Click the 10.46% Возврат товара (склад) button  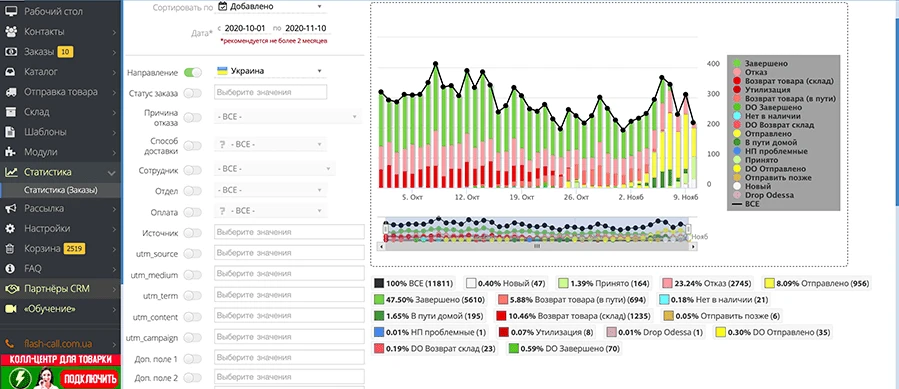pyautogui.click(x=573, y=316)
